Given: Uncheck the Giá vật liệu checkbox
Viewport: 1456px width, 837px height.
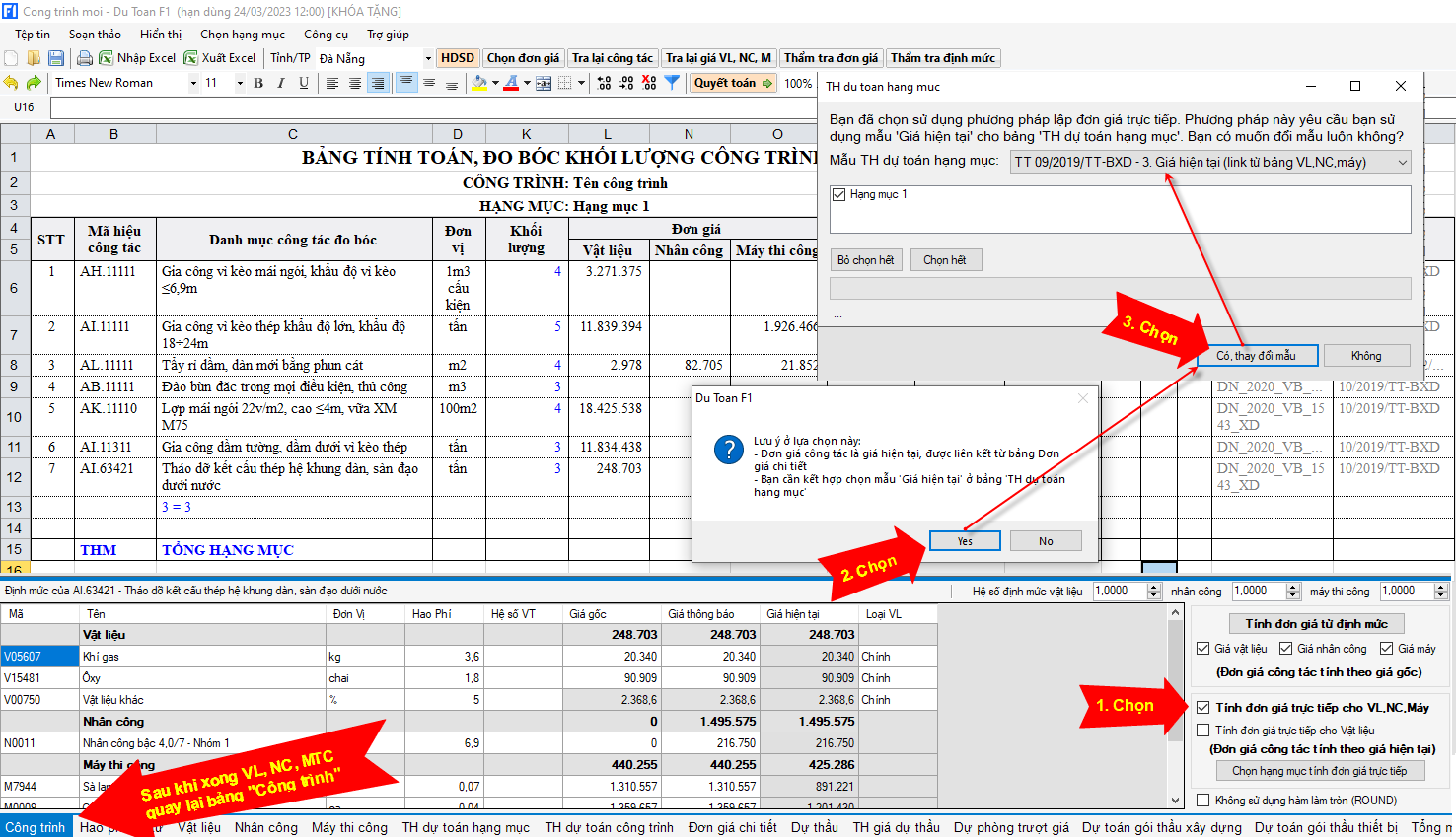Looking at the screenshot, I should [1202, 649].
